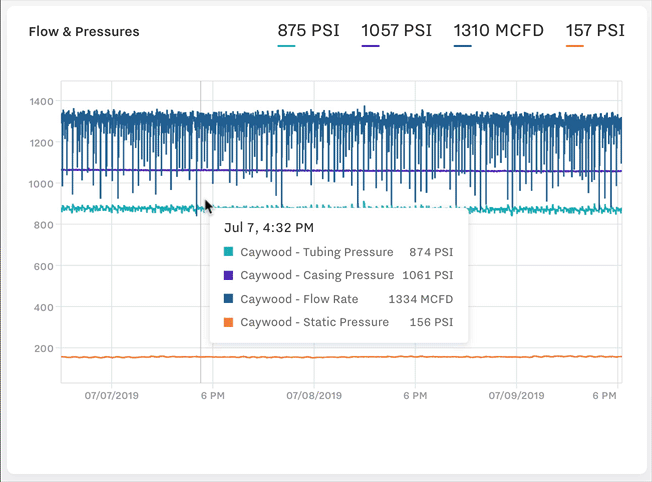
Task: Click the 874 PSI value in tooltip
Action: click(x=431, y=252)
